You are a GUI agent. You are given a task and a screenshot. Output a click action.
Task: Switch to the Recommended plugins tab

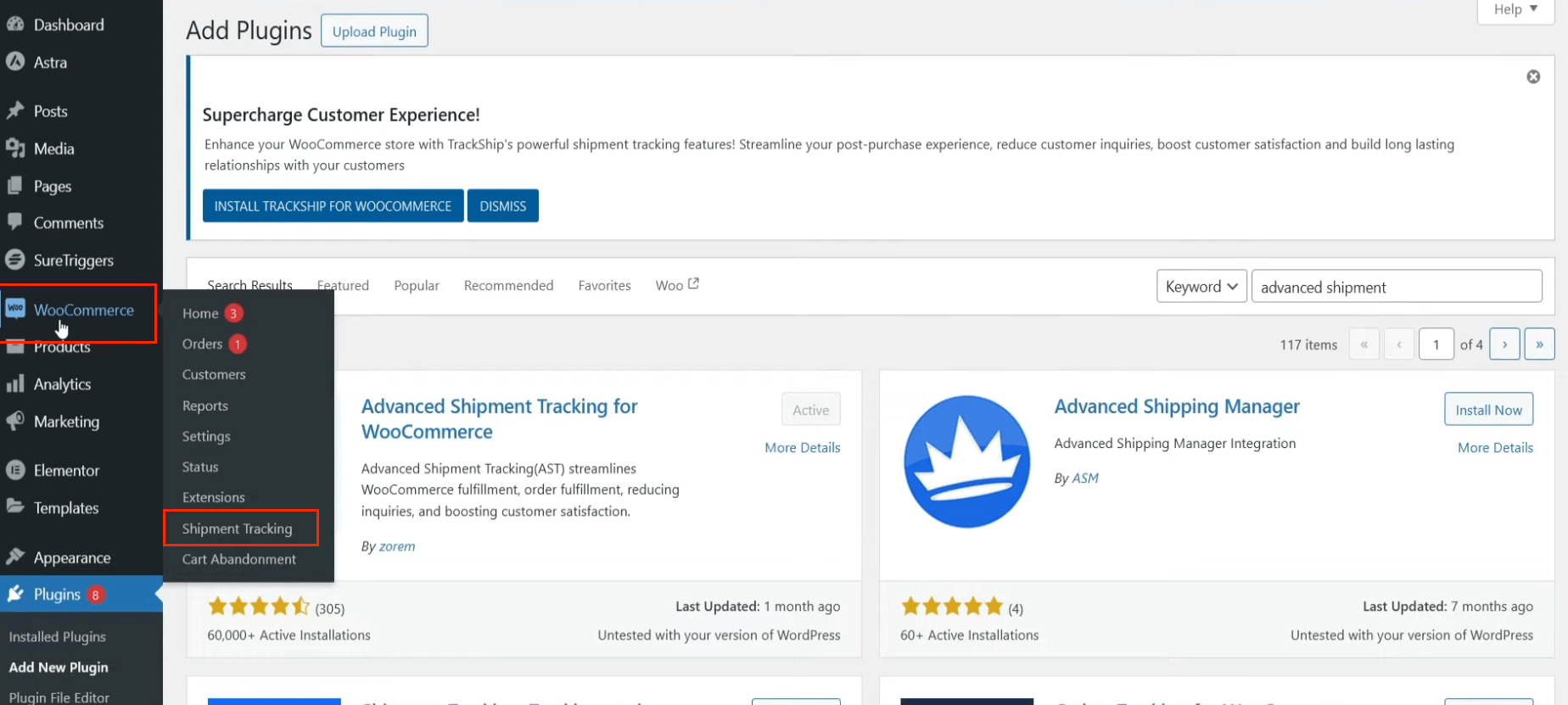508,286
